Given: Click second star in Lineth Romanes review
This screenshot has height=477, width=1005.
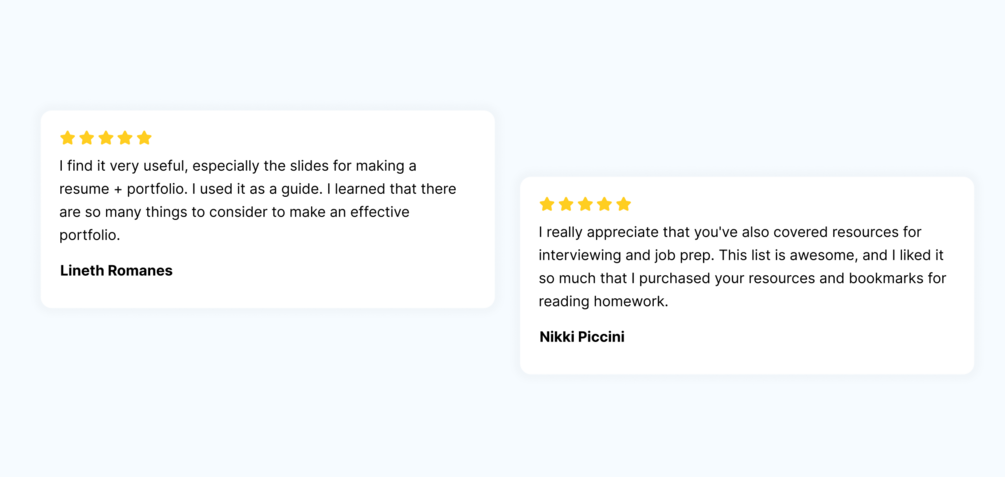Looking at the screenshot, I should click(87, 138).
